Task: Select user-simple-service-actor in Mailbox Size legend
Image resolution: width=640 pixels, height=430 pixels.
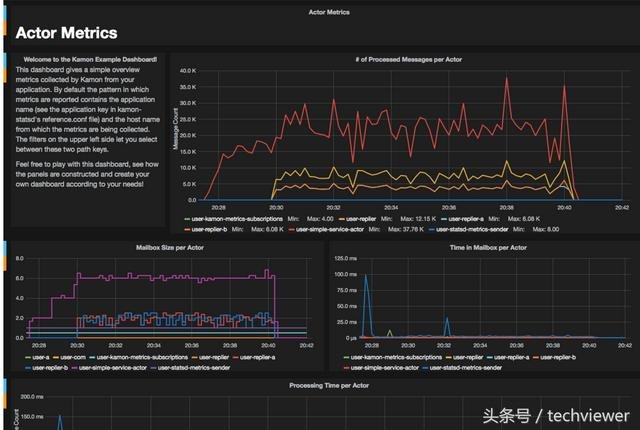Action: pyautogui.click(x=112, y=367)
